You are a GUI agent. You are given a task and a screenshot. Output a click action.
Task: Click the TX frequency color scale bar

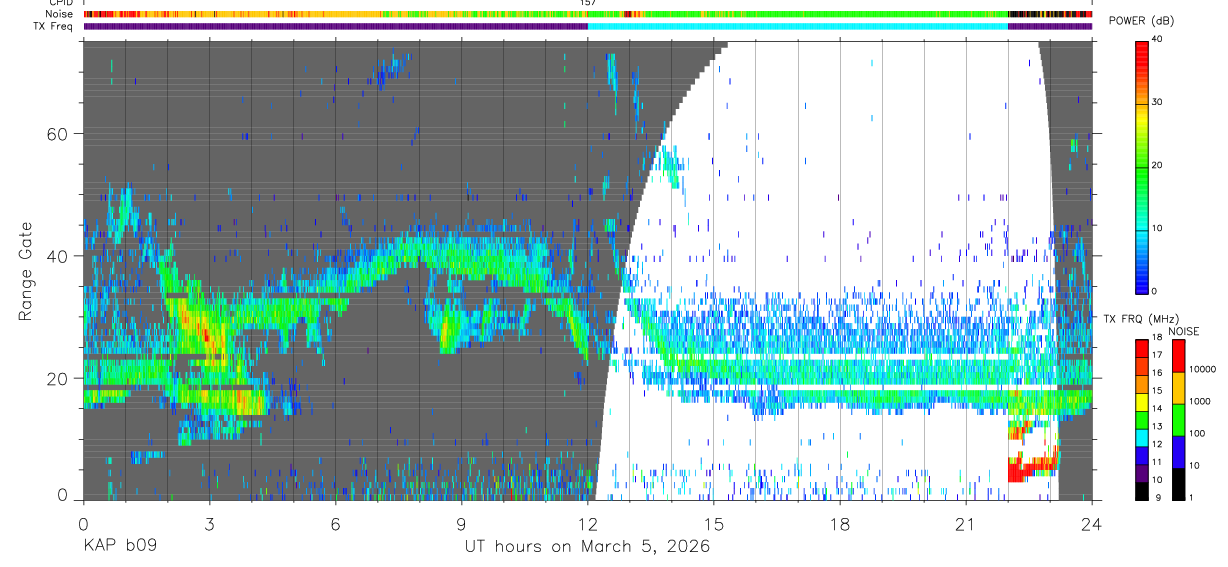point(1142,419)
